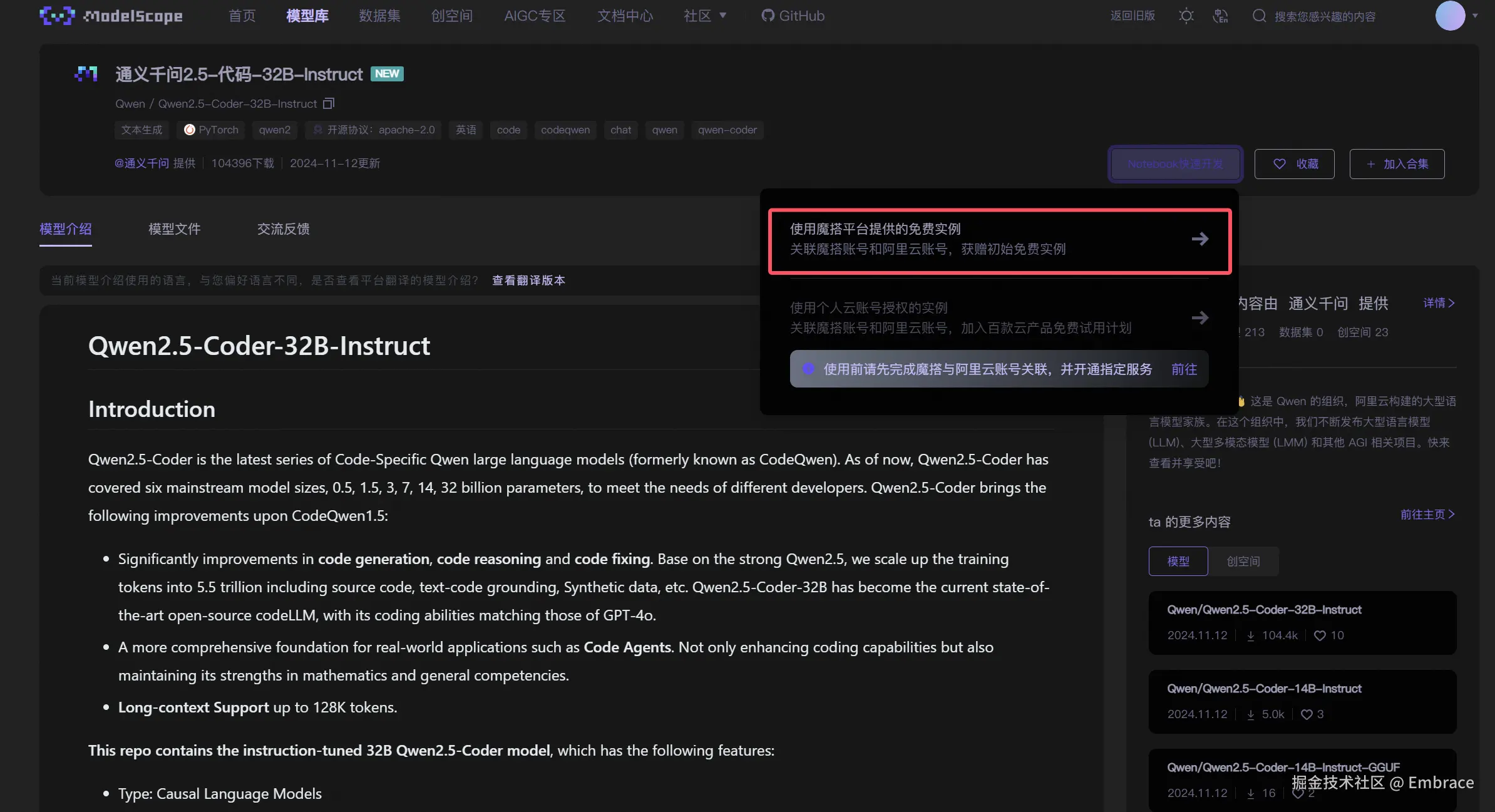Click the language switch icon

tap(1220, 16)
